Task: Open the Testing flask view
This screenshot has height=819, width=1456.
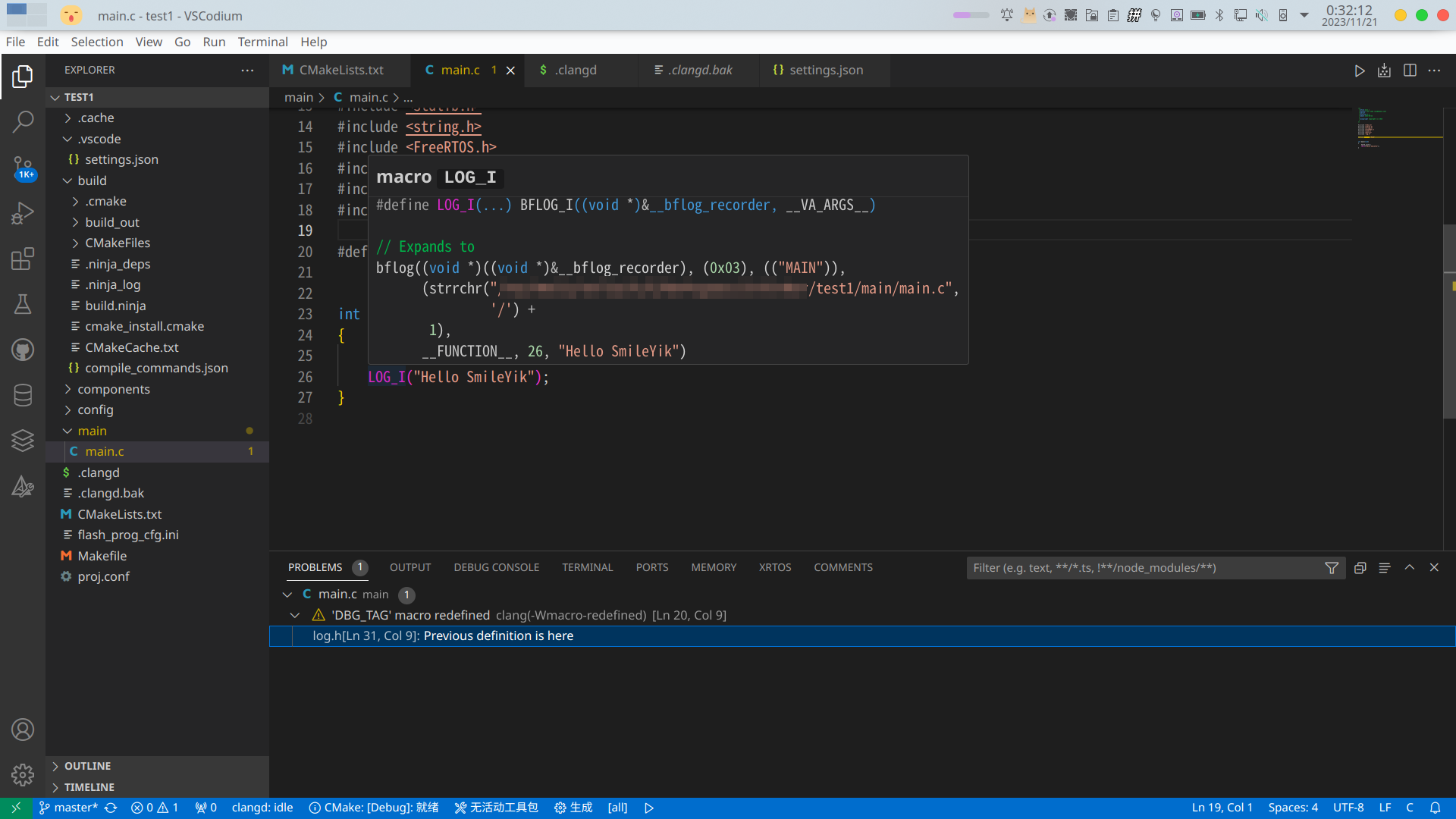Action: click(x=23, y=304)
